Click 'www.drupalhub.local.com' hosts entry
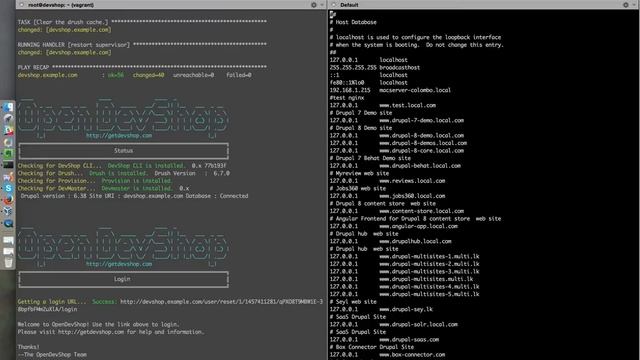640x360 pixels. tap(415, 241)
